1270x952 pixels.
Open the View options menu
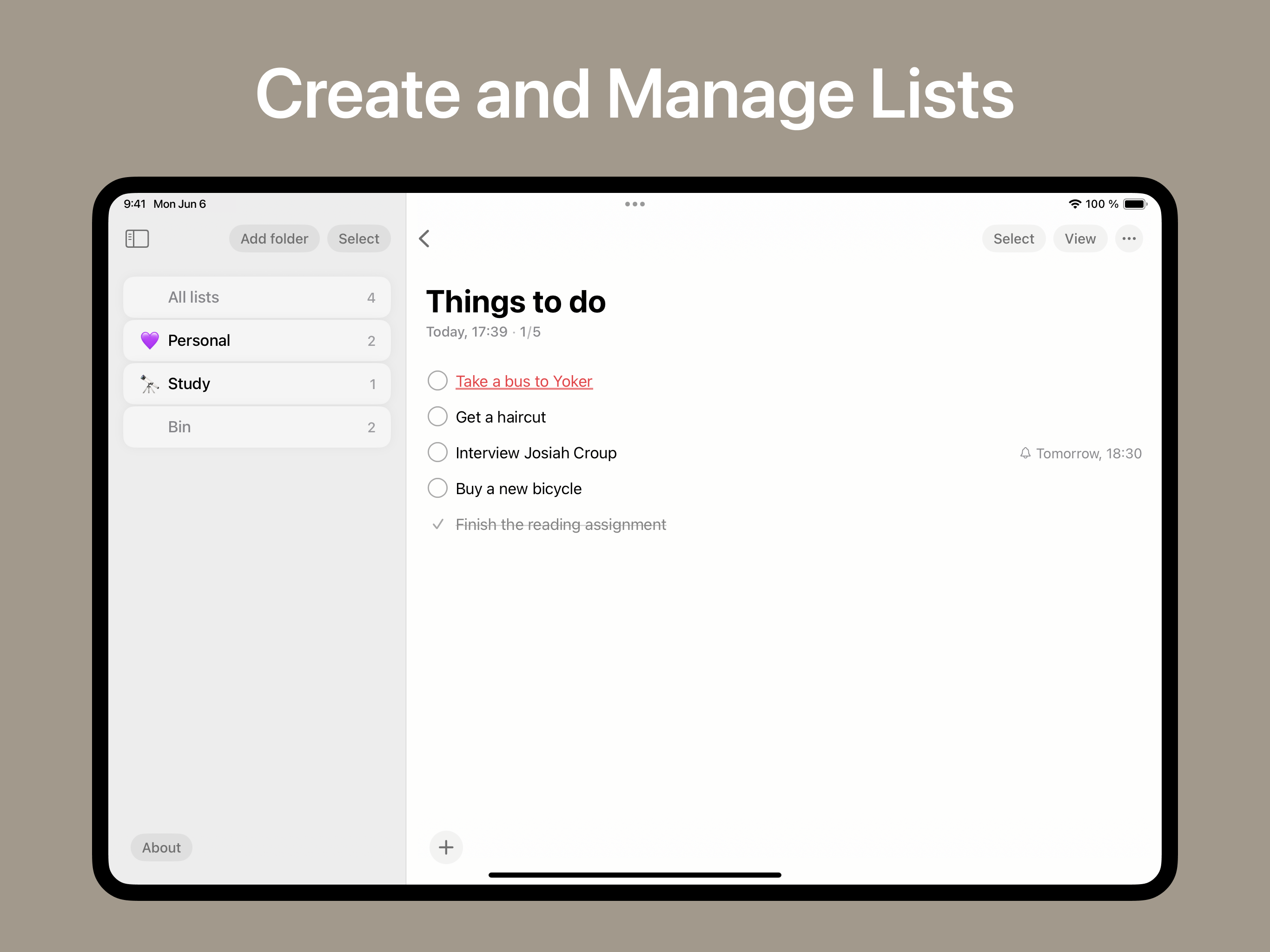tap(1079, 238)
